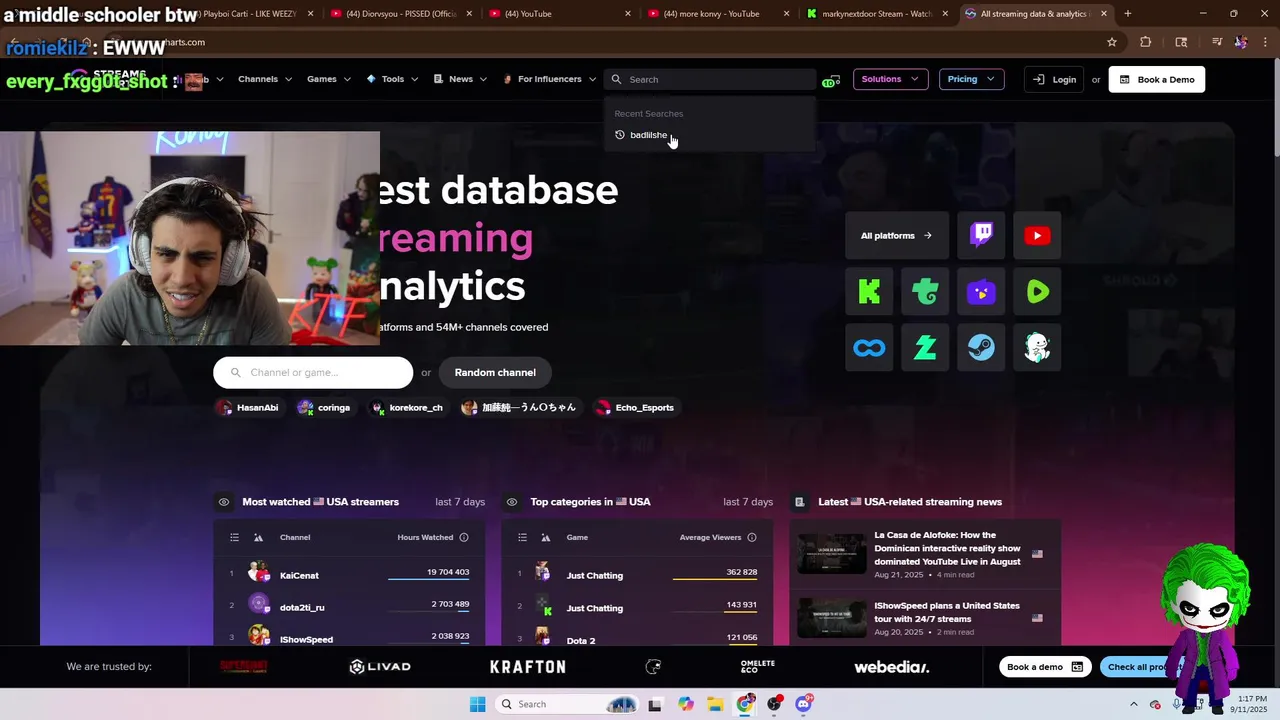Open the Steam platform tile

click(981, 348)
